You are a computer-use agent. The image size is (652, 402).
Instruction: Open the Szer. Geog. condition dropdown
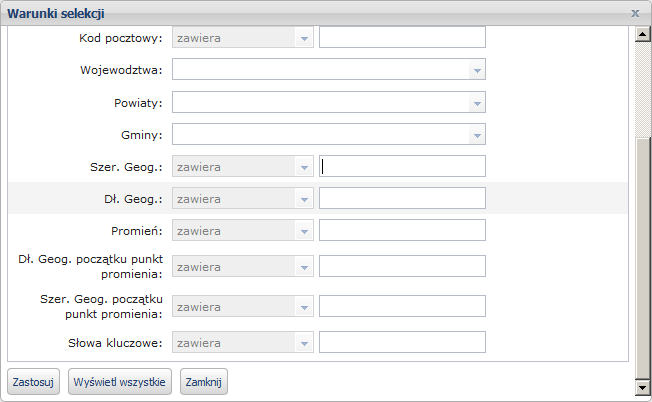[304, 166]
